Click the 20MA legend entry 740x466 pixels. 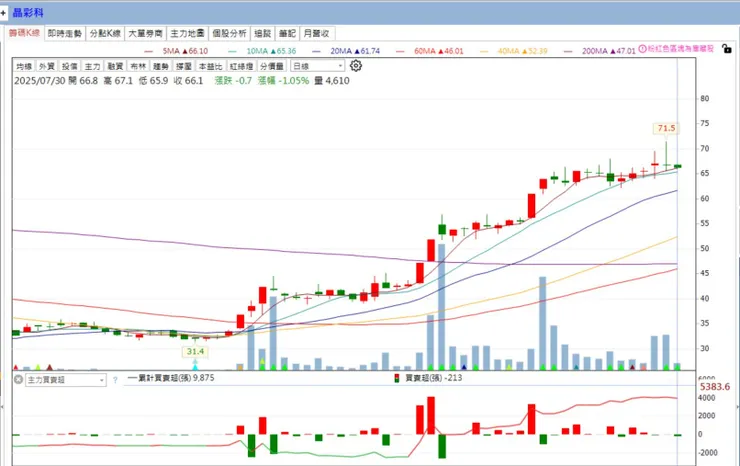(346, 51)
